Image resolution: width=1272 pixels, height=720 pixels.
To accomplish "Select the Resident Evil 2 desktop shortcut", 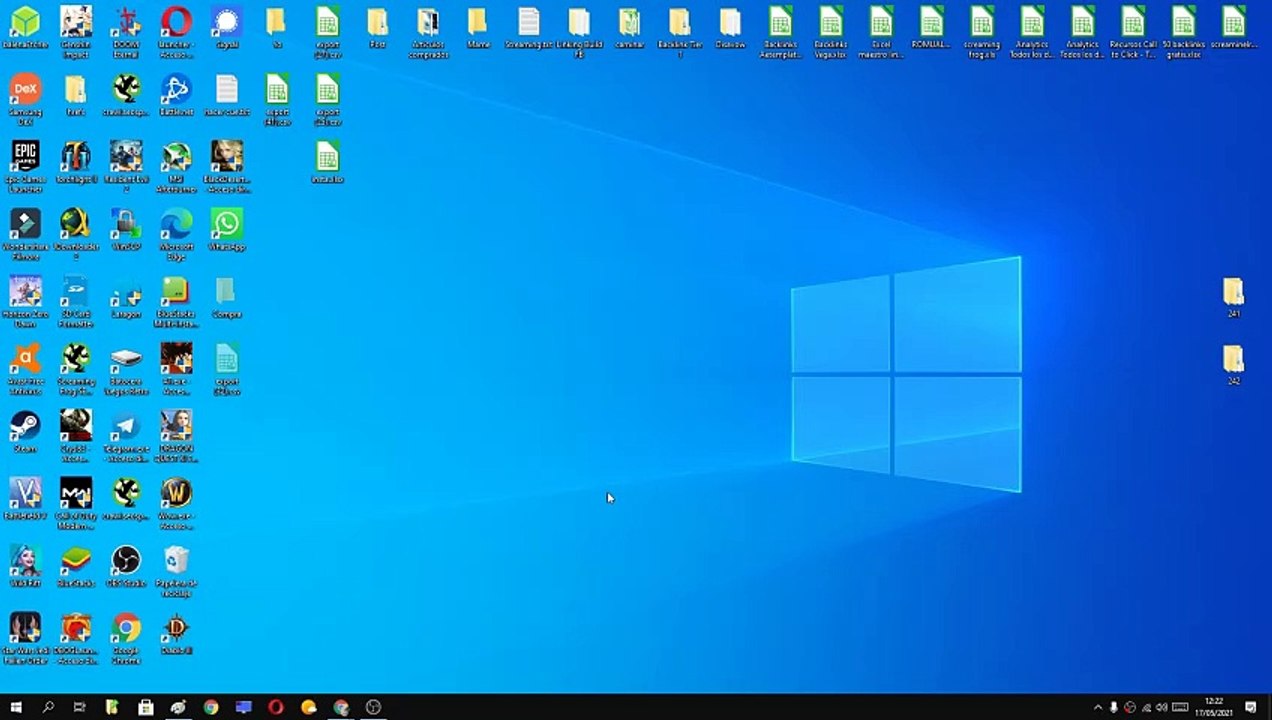I will [126, 167].
